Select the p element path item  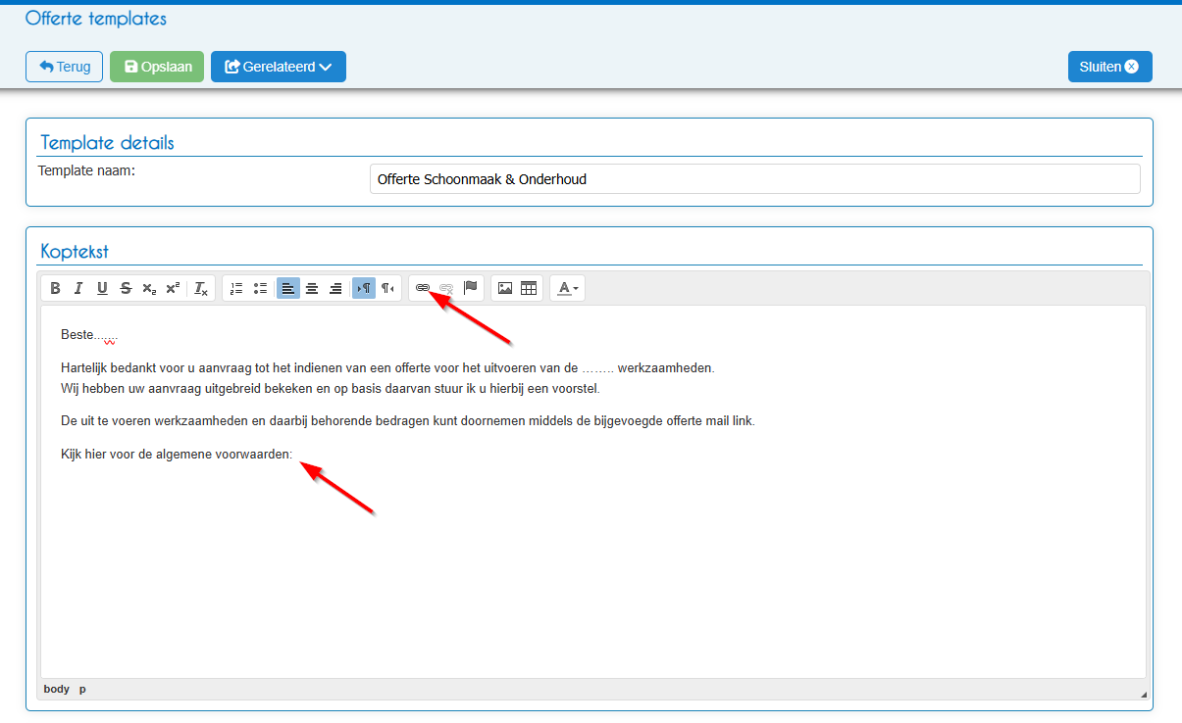82,689
